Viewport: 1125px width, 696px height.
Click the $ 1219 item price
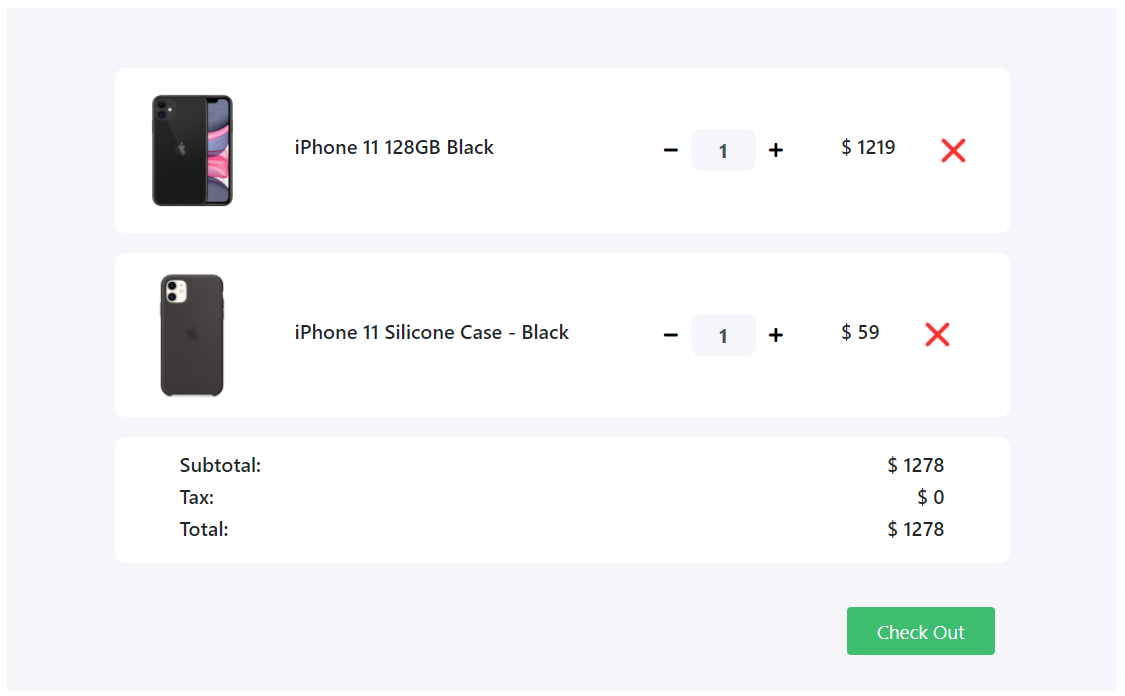coord(868,148)
